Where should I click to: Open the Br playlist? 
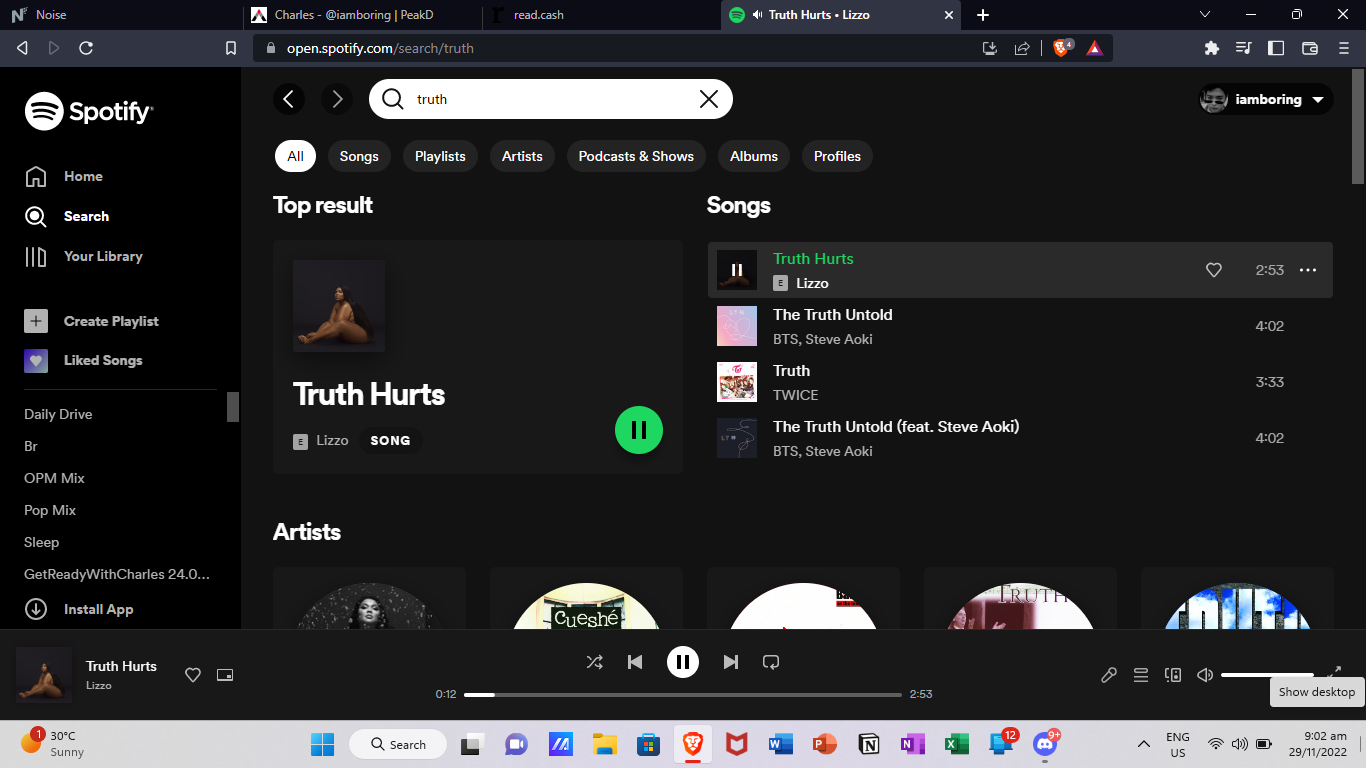point(31,446)
